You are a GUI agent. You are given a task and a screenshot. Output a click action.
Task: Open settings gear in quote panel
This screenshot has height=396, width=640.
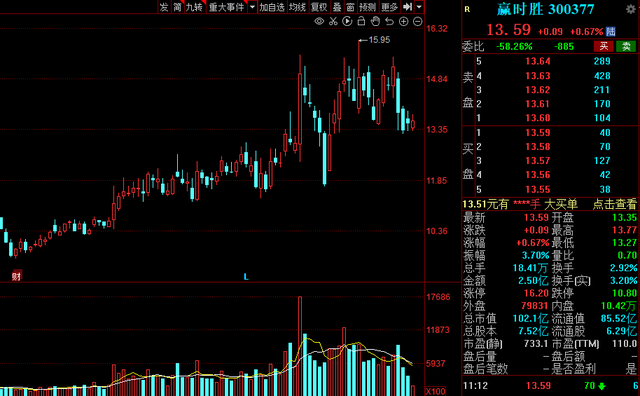631,9
